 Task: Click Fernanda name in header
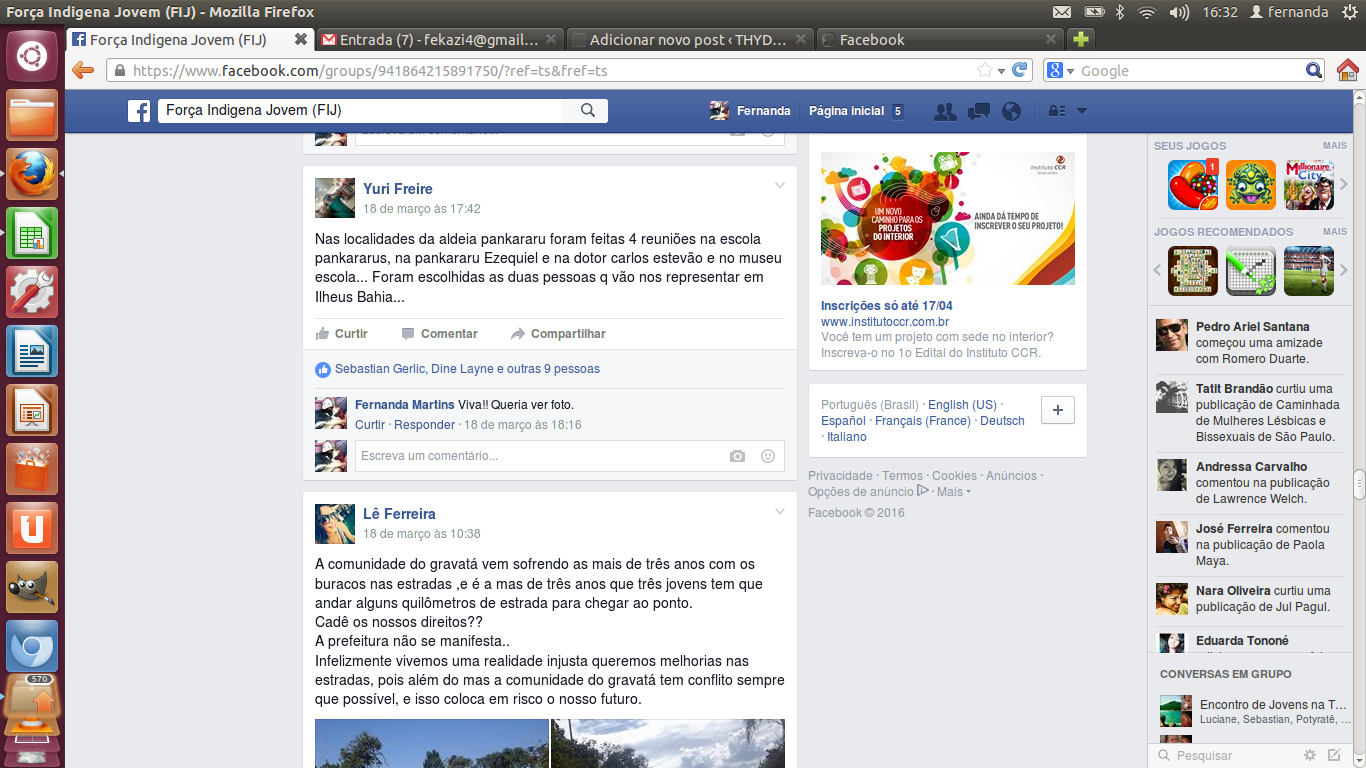coord(764,111)
